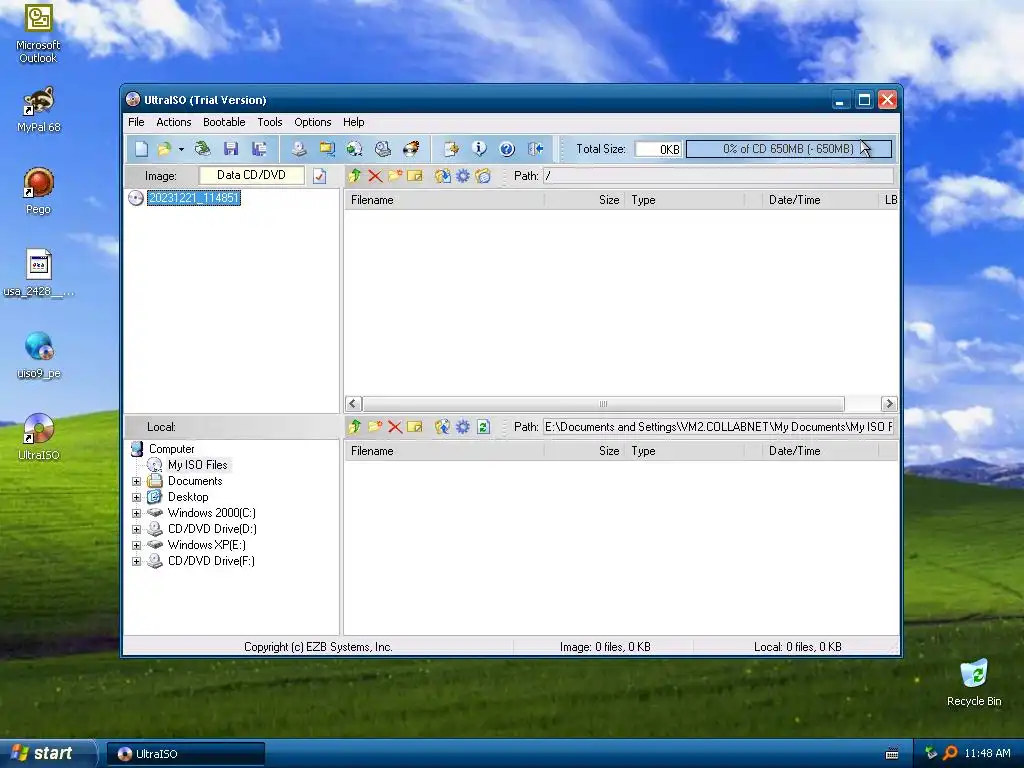The height and width of the screenshot is (768, 1024).
Task: Click rename icon in Local pane toolbar
Action: coord(415,427)
